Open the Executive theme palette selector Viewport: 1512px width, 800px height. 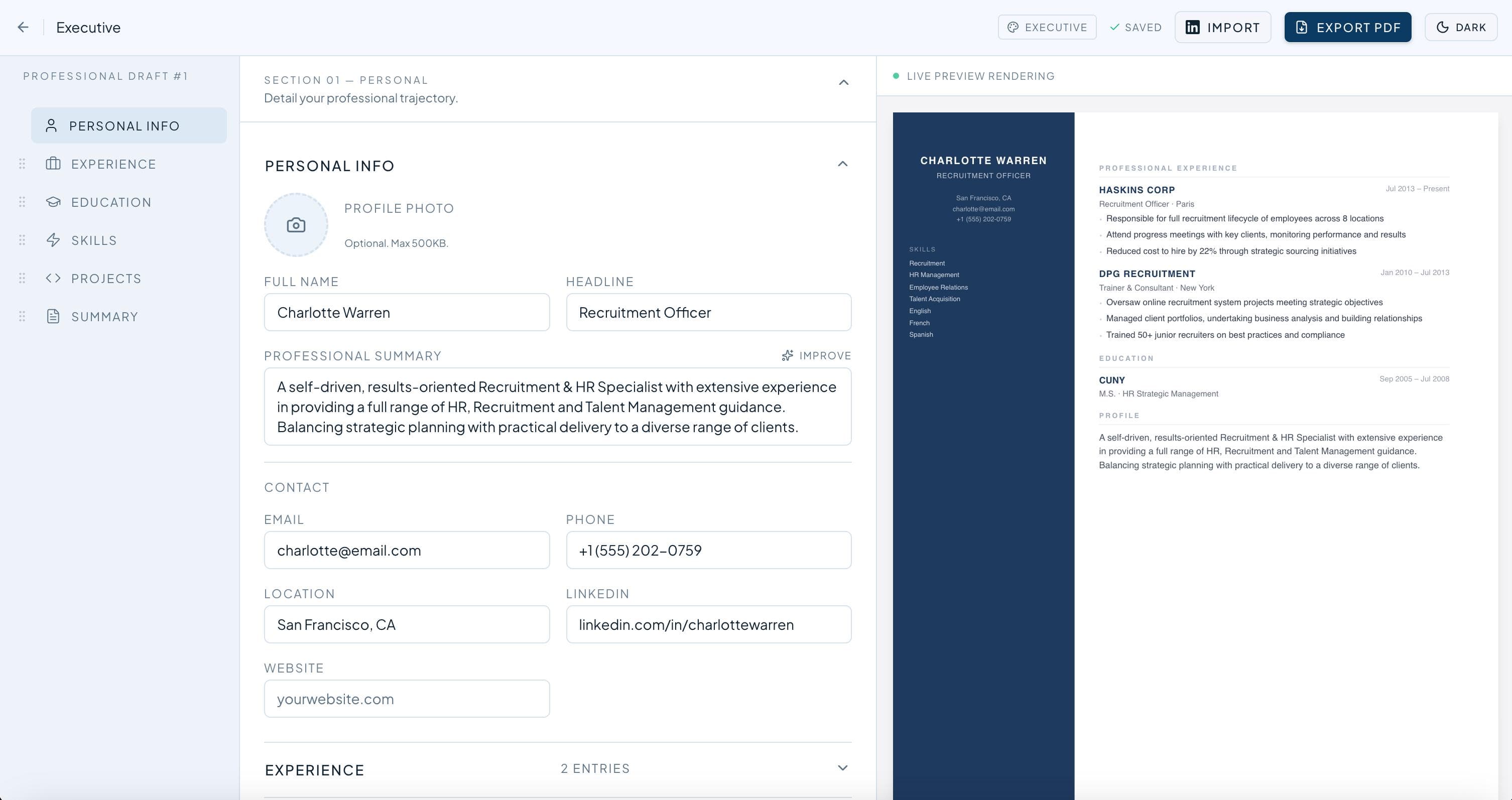[1047, 27]
